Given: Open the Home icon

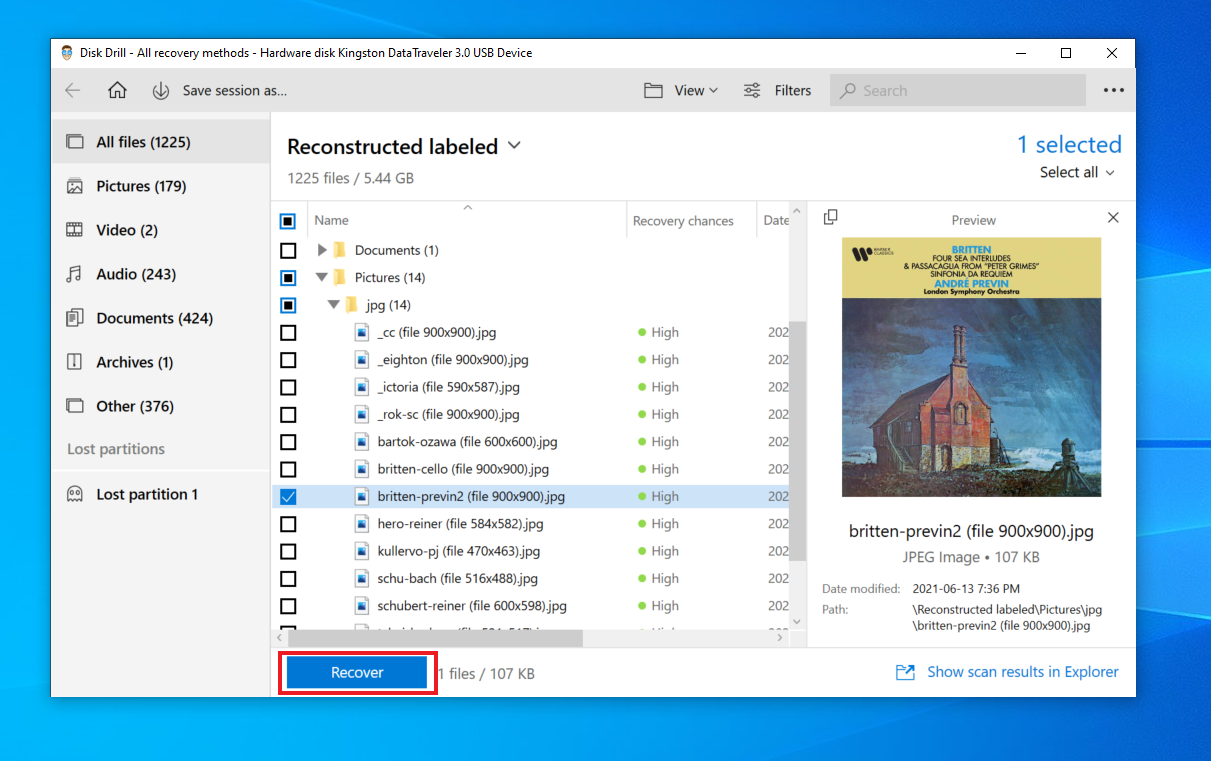Looking at the screenshot, I should tap(117, 90).
